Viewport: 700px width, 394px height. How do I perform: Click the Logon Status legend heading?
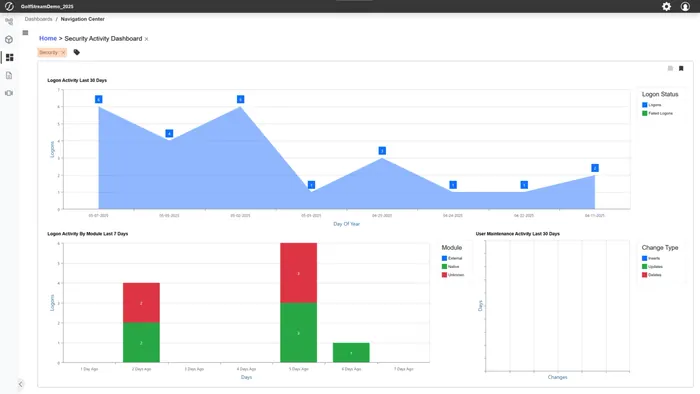660,94
